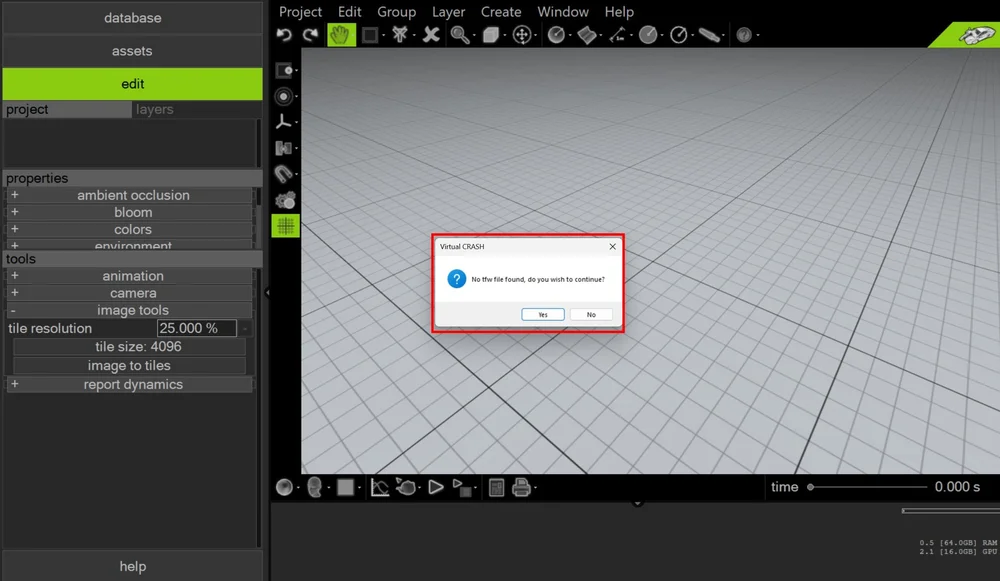Open the Create menu
The width and height of the screenshot is (1000, 581).
[501, 11]
